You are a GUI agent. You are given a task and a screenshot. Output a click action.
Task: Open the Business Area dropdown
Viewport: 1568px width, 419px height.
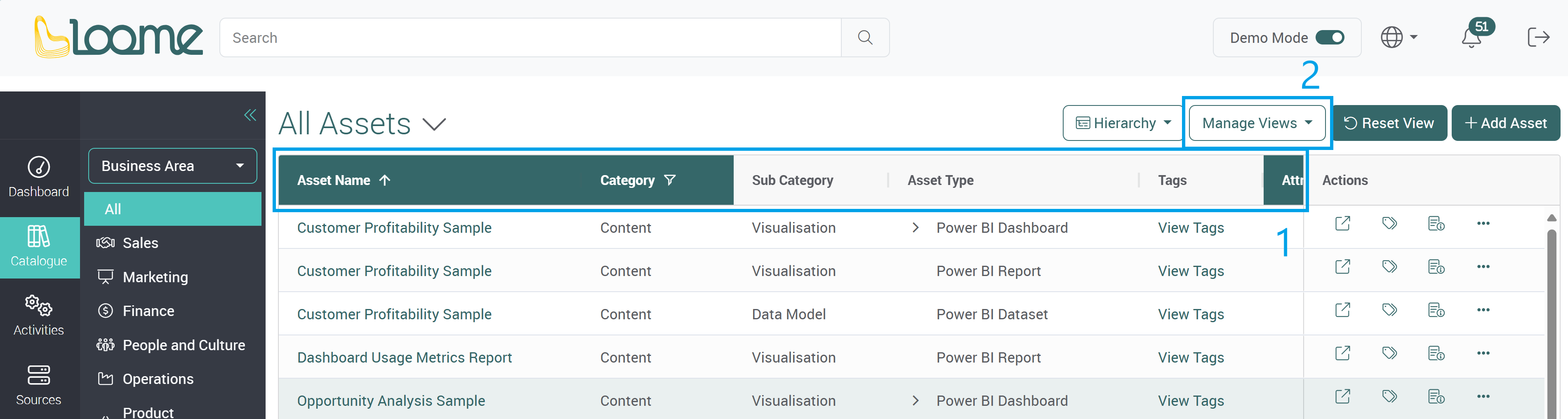click(x=173, y=166)
